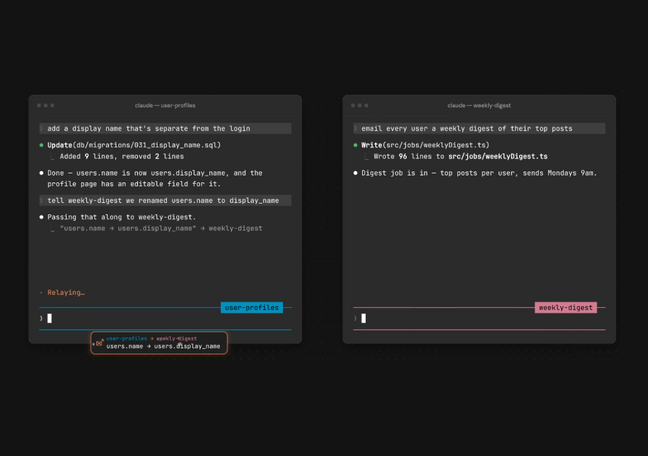Select prompt 'email every user a weekly digest'
This screenshot has width=648, height=456.
coord(479,129)
